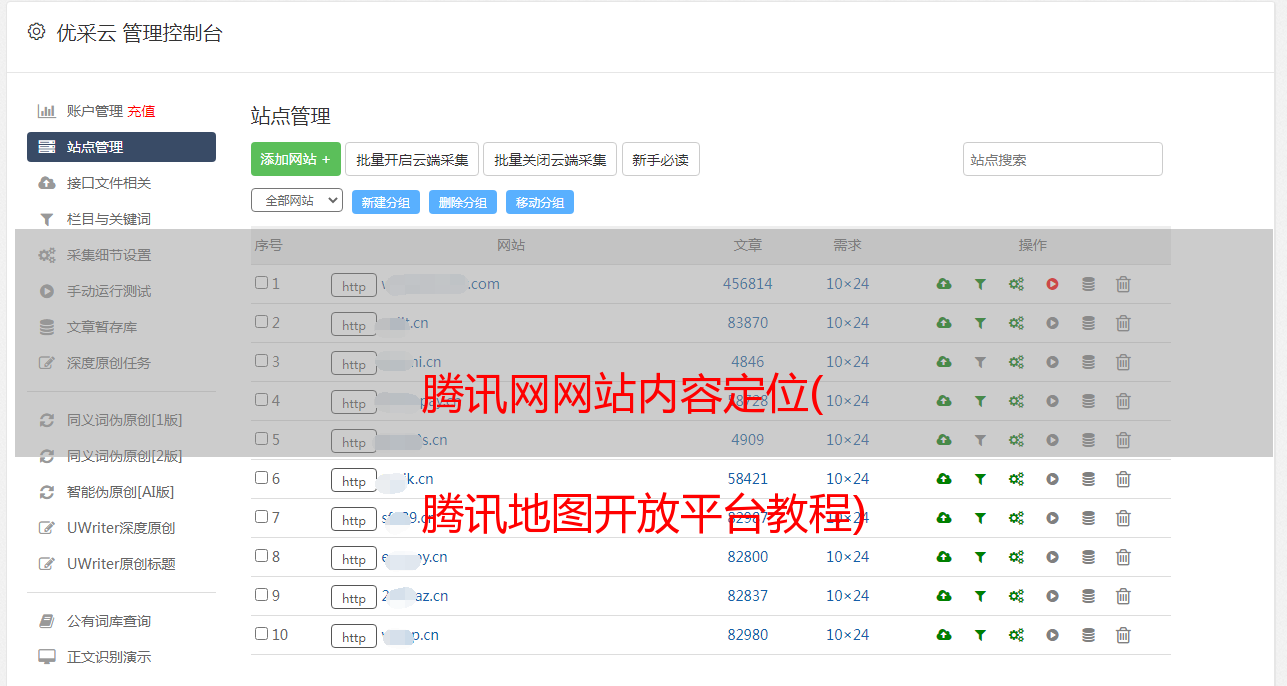Open the gears icon in row 10
Screen dimensions: 1287x686
tap(1016, 635)
